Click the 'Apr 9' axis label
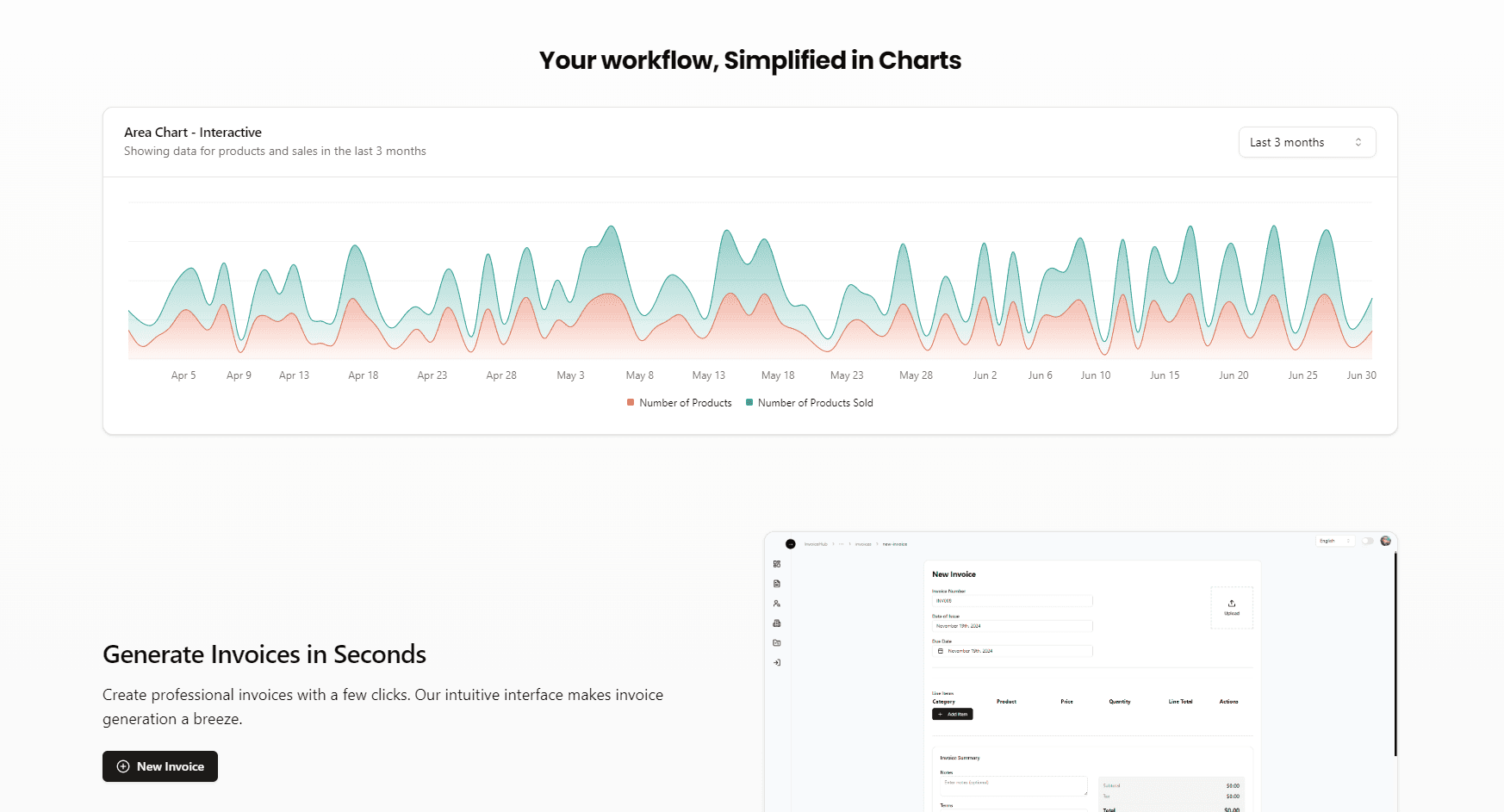The height and width of the screenshot is (812, 1504). [x=239, y=375]
